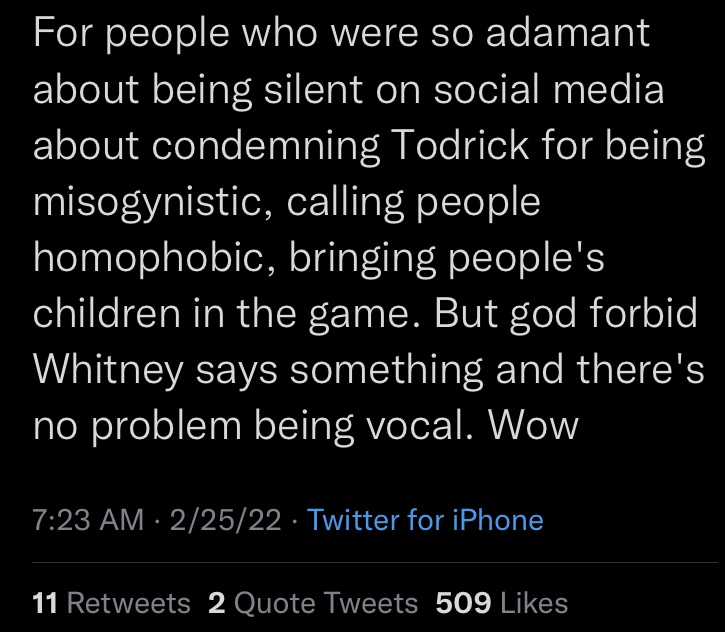Open the 2 Quote Tweets list

(x=313, y=603)
